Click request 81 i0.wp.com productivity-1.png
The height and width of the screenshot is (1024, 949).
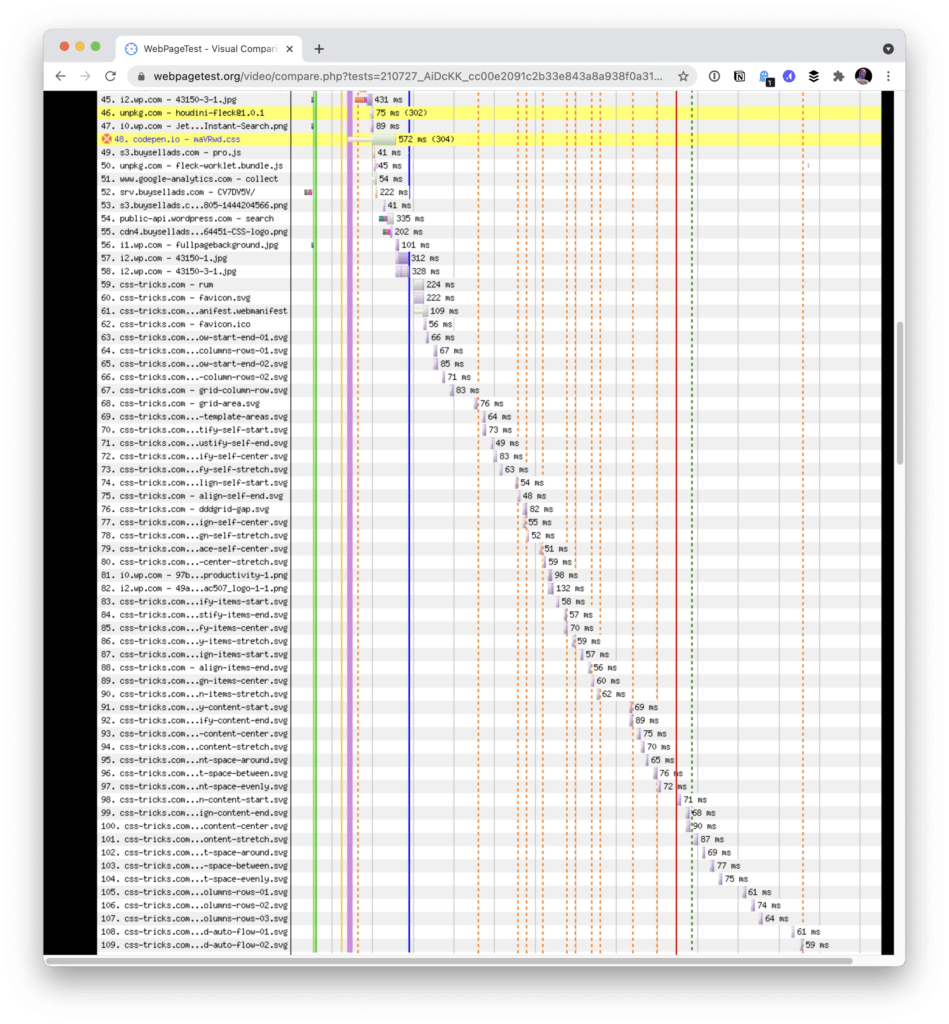[x=194, y=575]
